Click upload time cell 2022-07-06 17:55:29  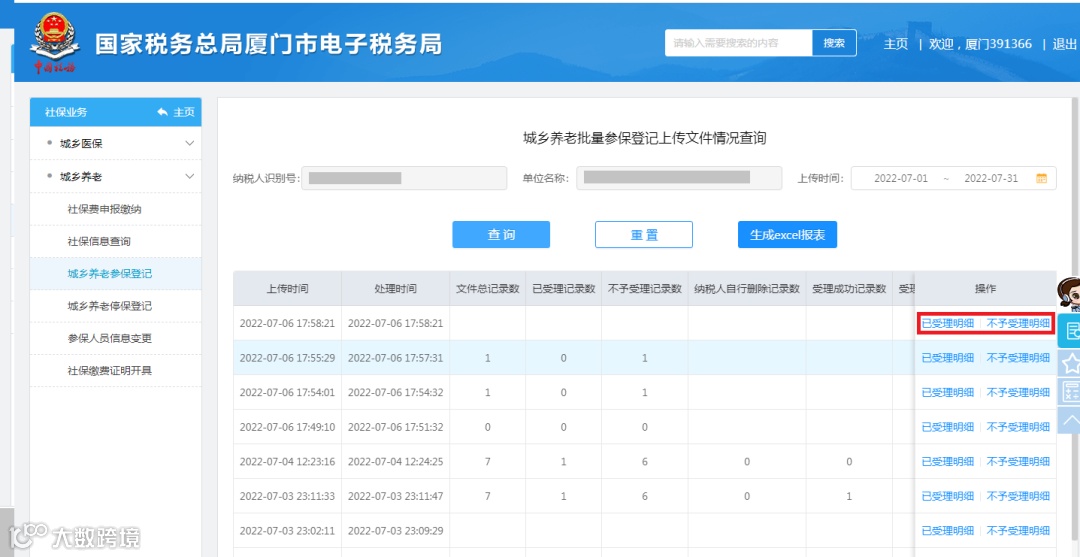[287, 357]
